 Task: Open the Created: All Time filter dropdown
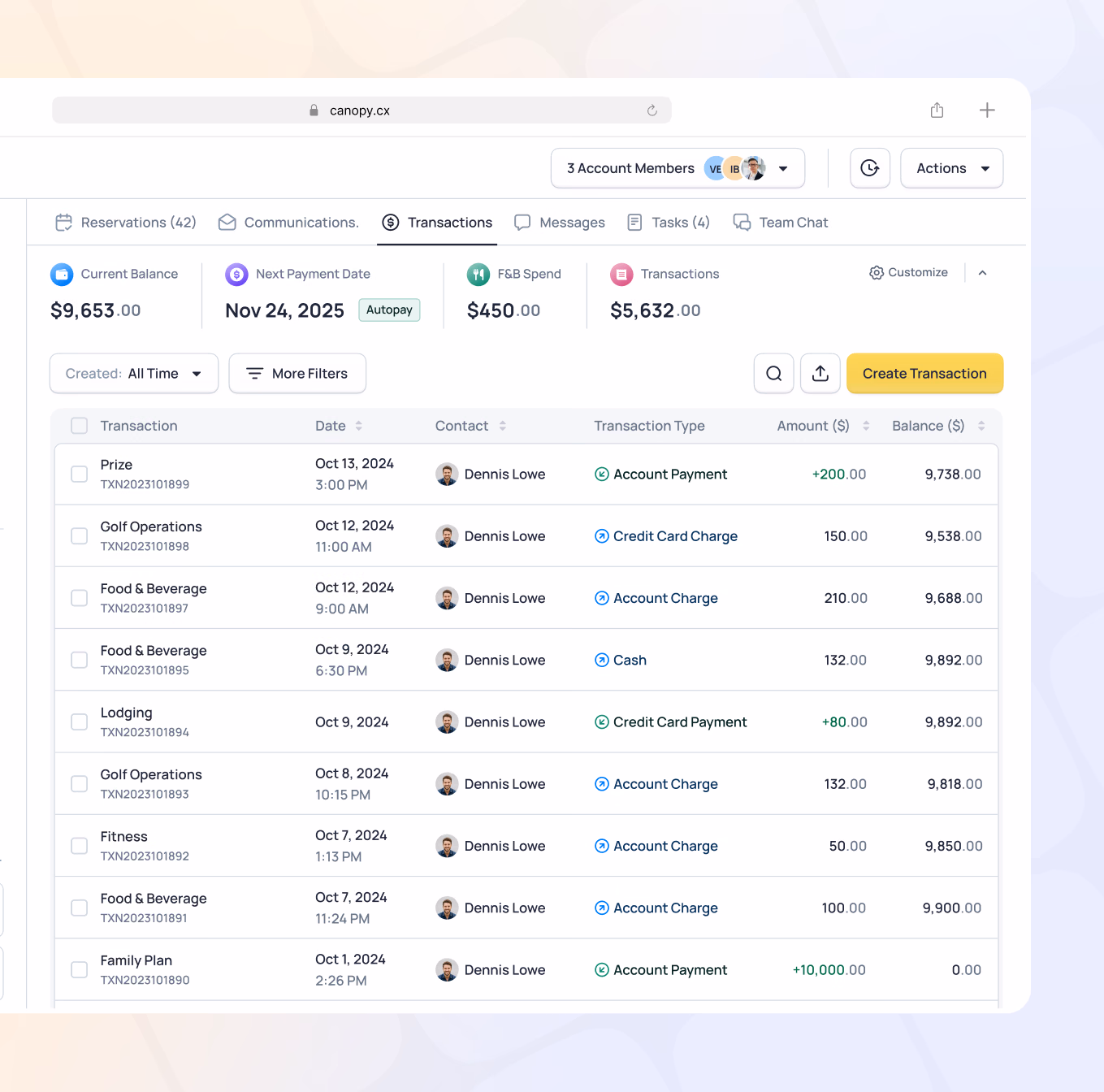[134, 374]
